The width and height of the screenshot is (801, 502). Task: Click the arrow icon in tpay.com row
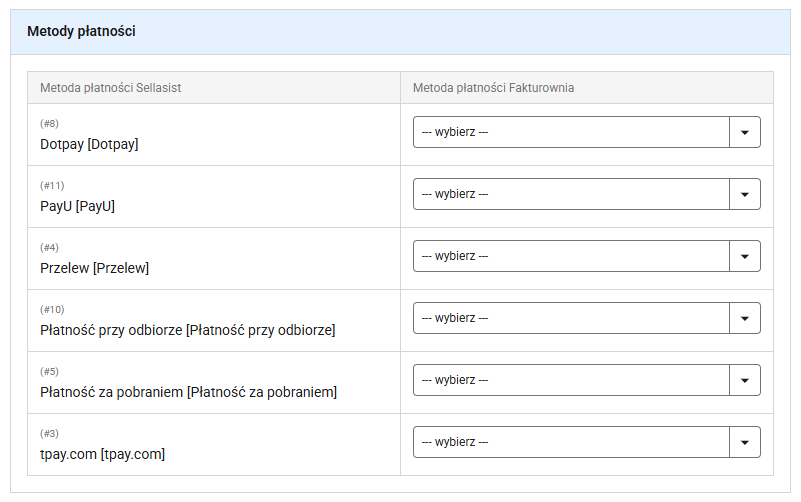point(745,443)
